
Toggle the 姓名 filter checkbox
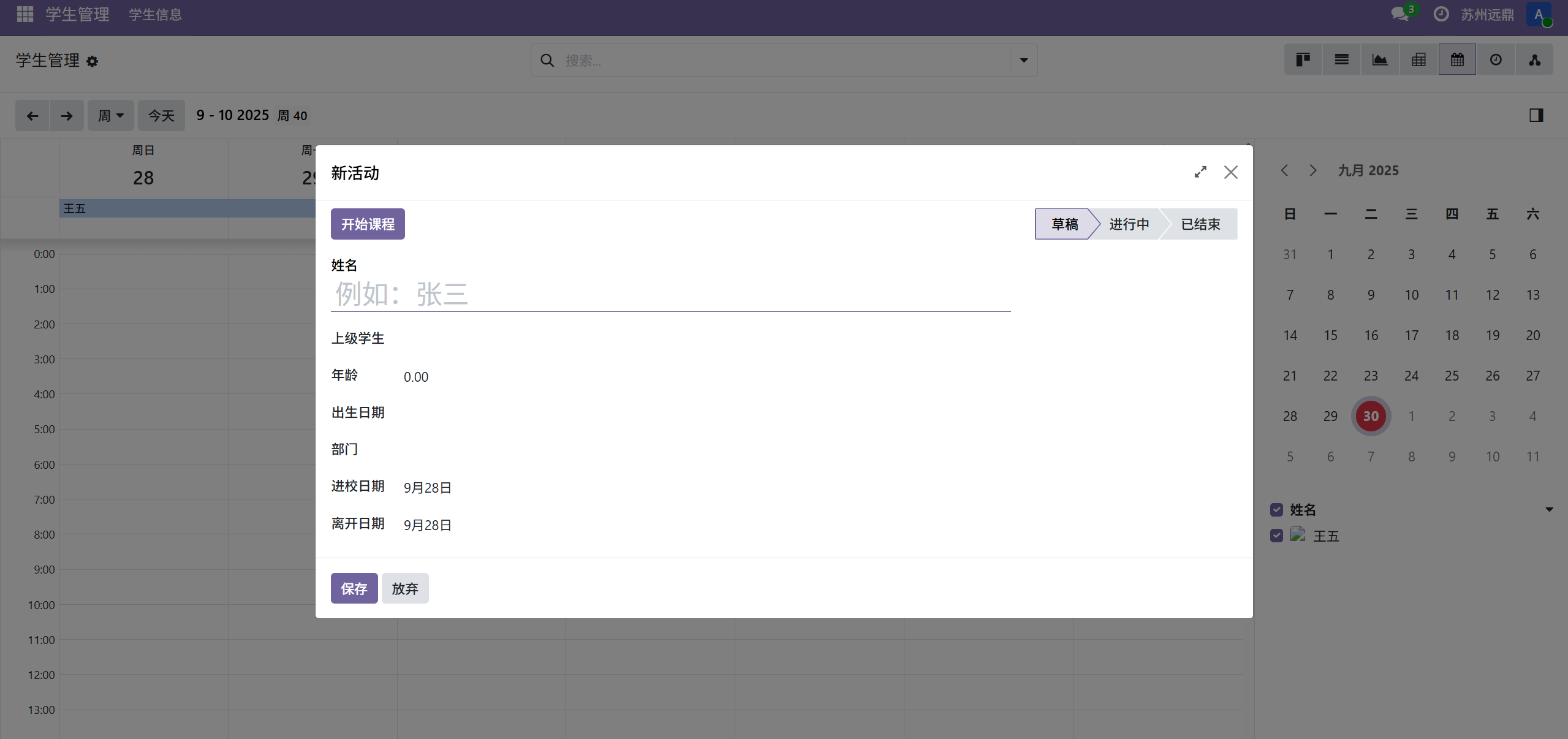(1277, 509)
